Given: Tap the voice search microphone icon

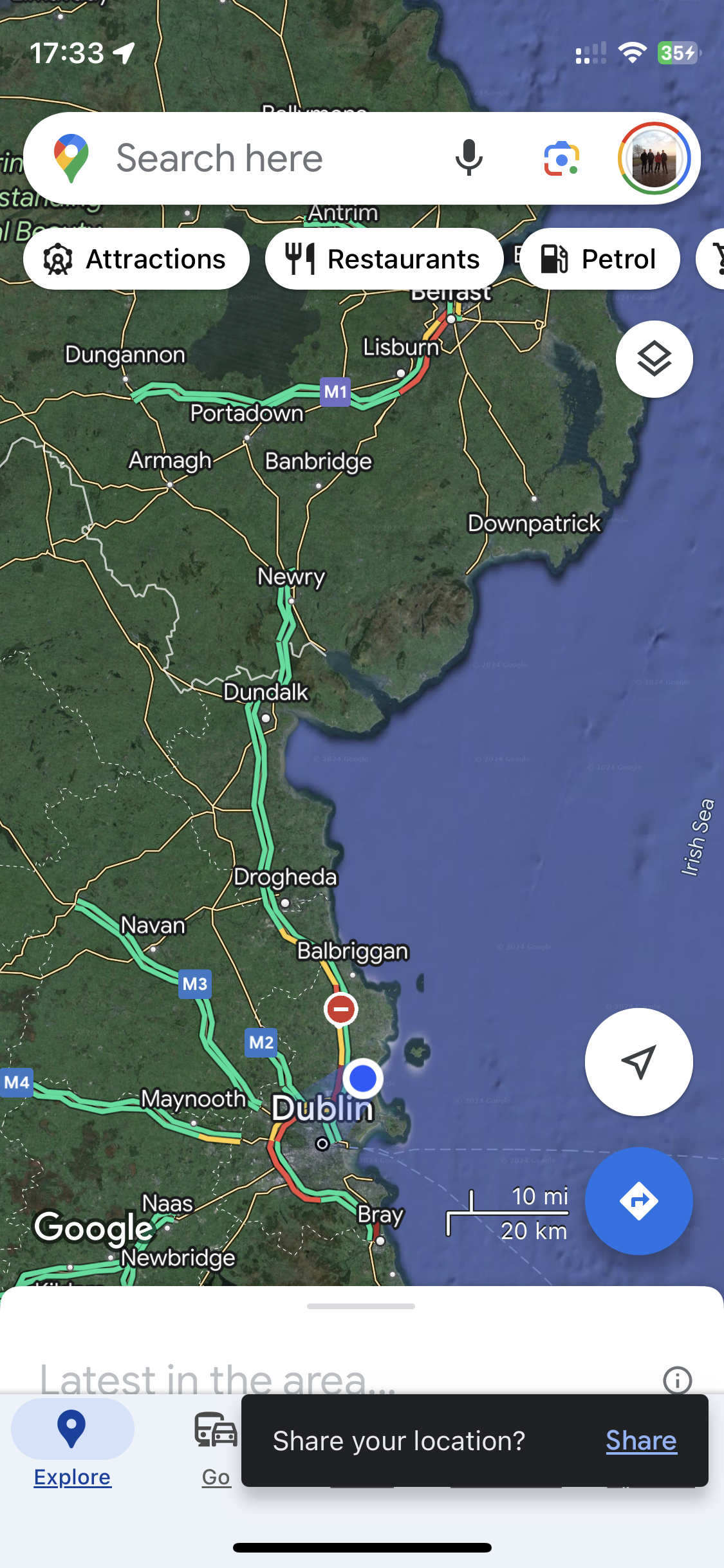Looking at the screenshot, I should [469, 158].
